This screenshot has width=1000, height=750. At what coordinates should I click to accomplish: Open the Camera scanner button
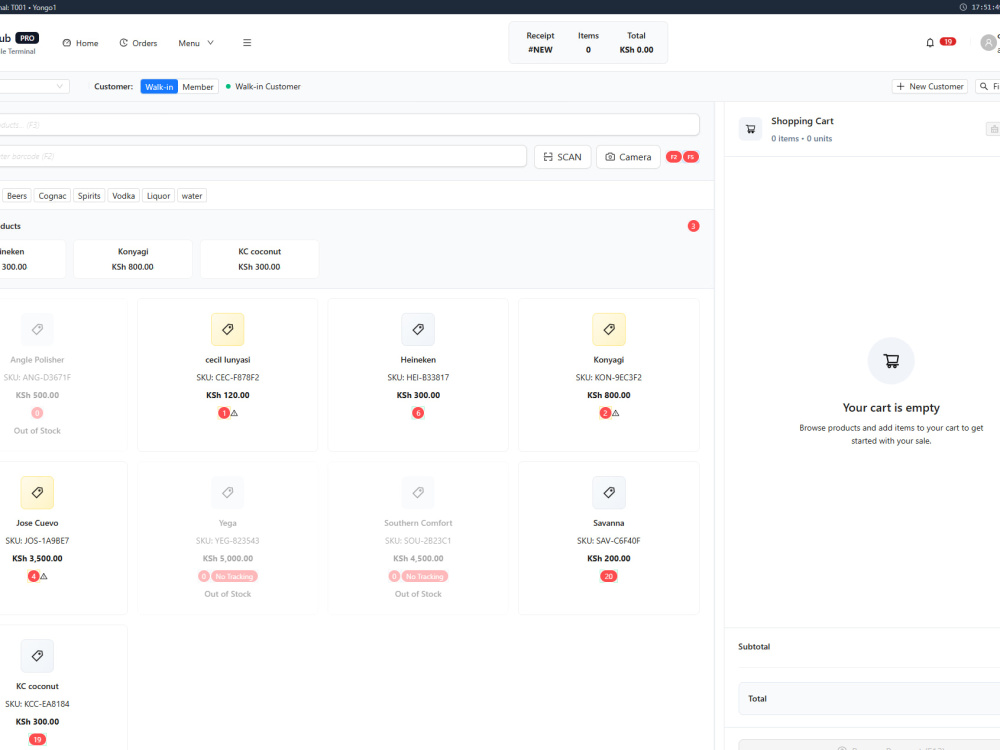pos(628,157)
